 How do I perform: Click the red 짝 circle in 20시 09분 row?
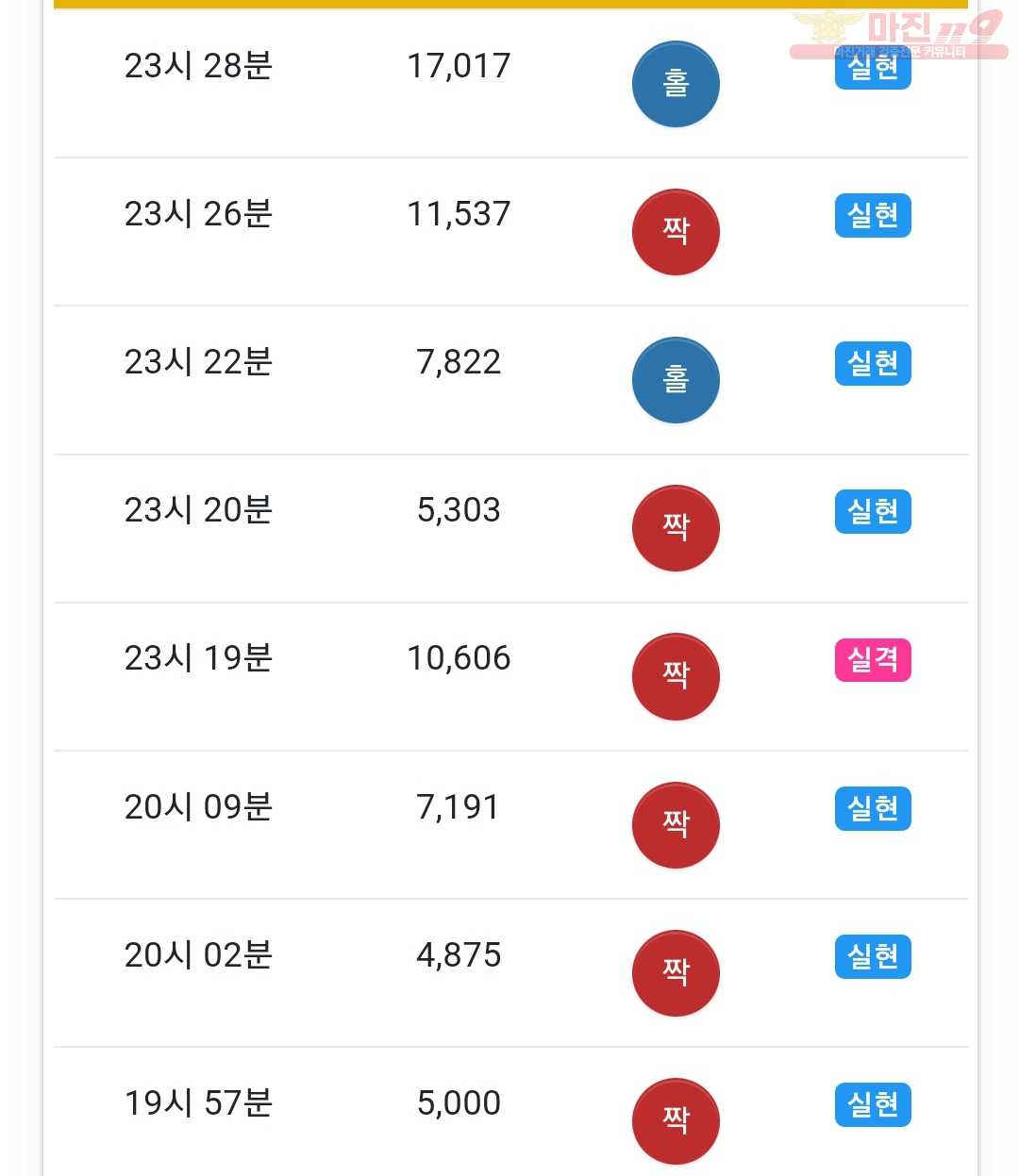(x=676, y=825)
